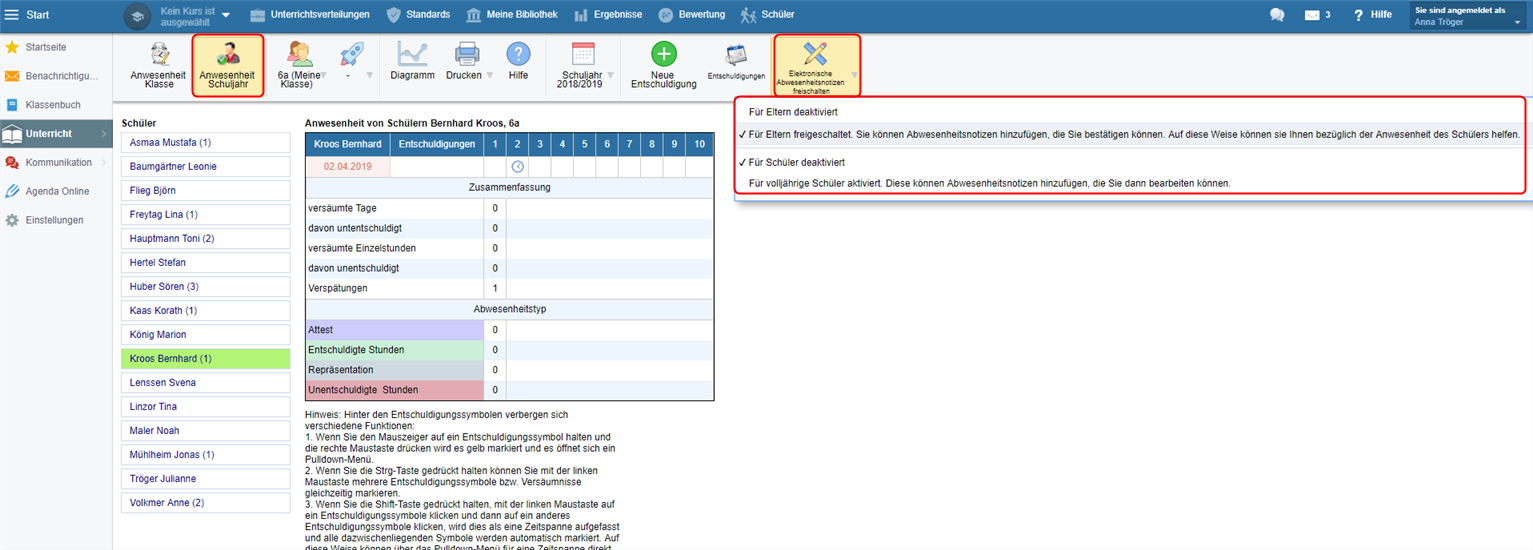Open Unterrichtsverteilungen in top bar
The image size is (1533, 550).
coord(310,15)
